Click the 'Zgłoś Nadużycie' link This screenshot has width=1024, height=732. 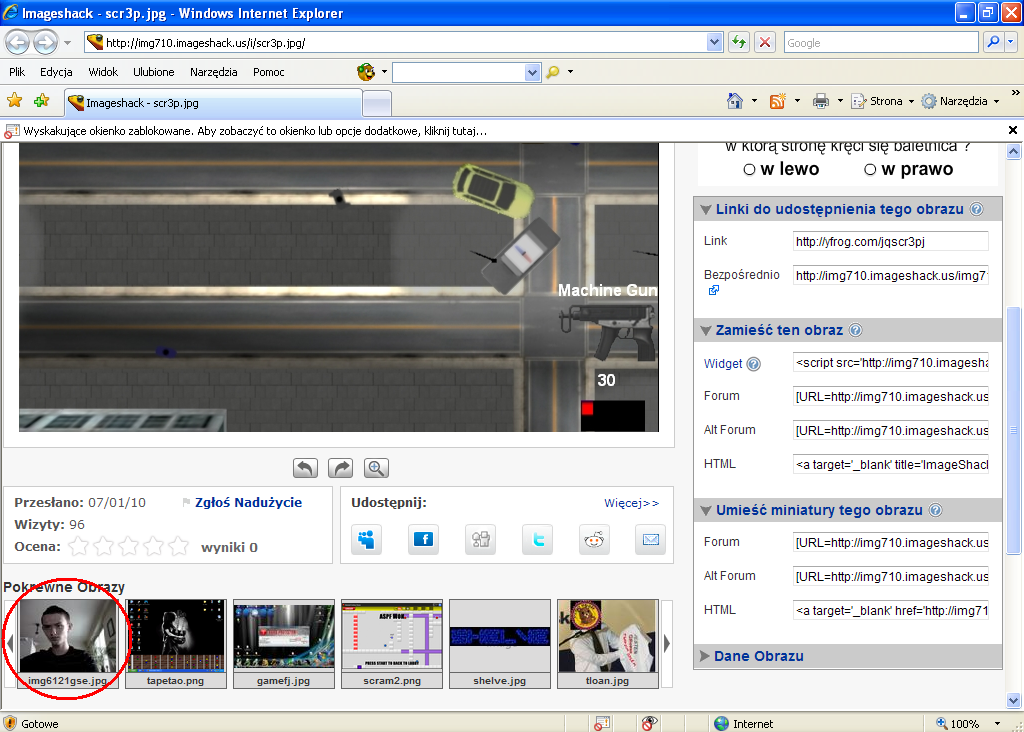click(x=248, y=503)
